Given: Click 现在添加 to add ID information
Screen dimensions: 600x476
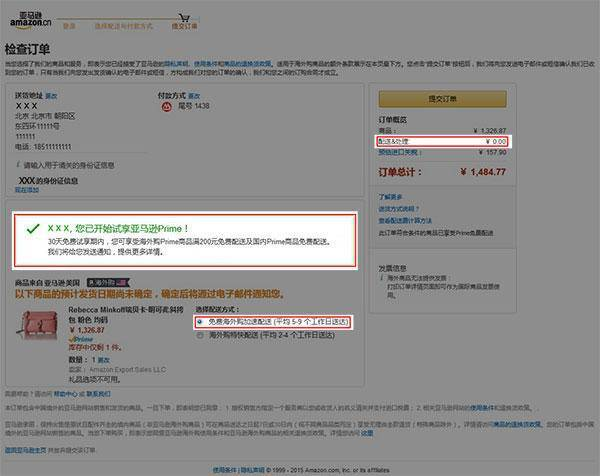Looking at the screenshot, I should pos(27,190).
